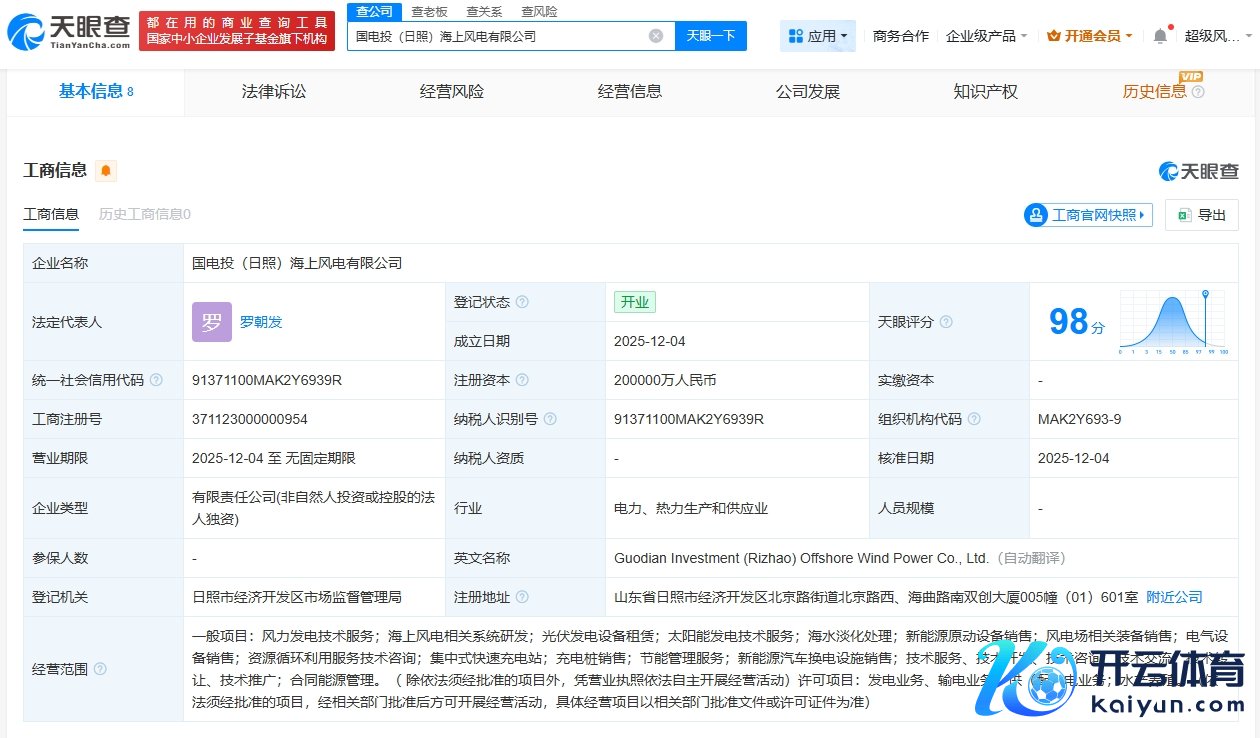Clear the search box with X icon
Screen dimensions: 1260x738
point(656,36)
